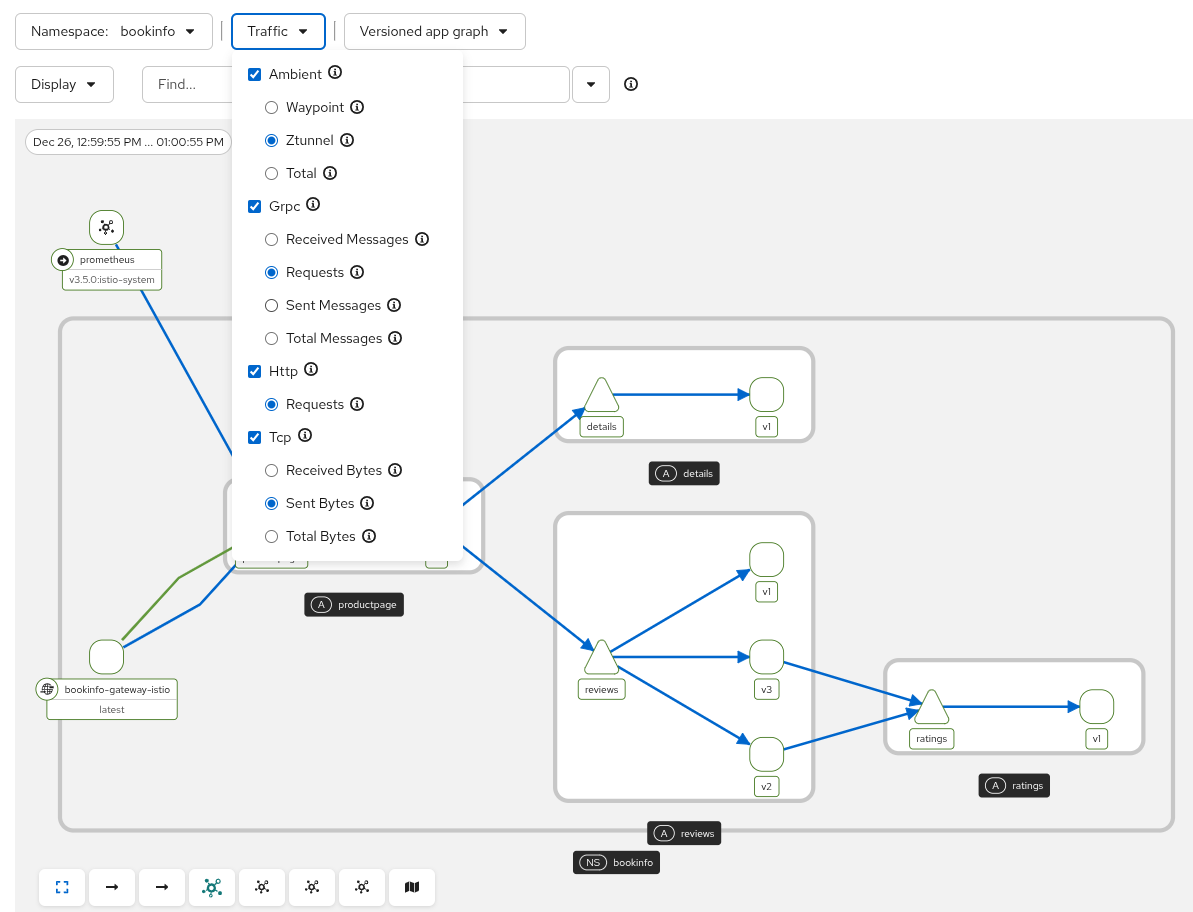The height and width of the screenshot is (912, 1193).
Task: Open the Namespace bookinfo selector
Action: click(x=113, y=31)
